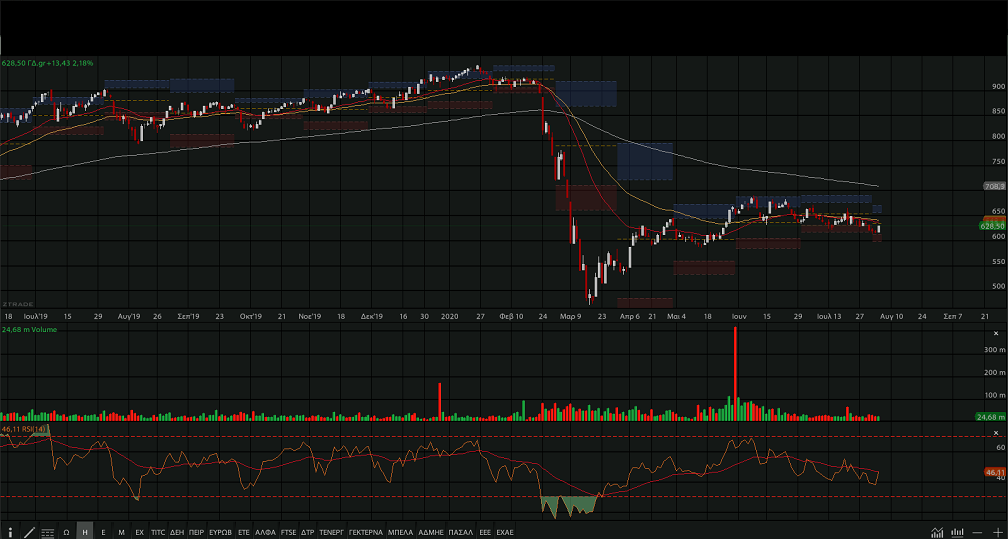Click the tallest red volume spike bar

(x=735, y=374)
